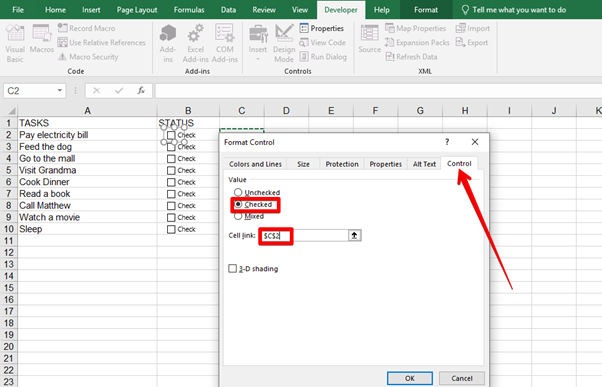This screenshot has height=387, width=602.
Task: Click Cancel in Format Control
Action: coord(461,378)
